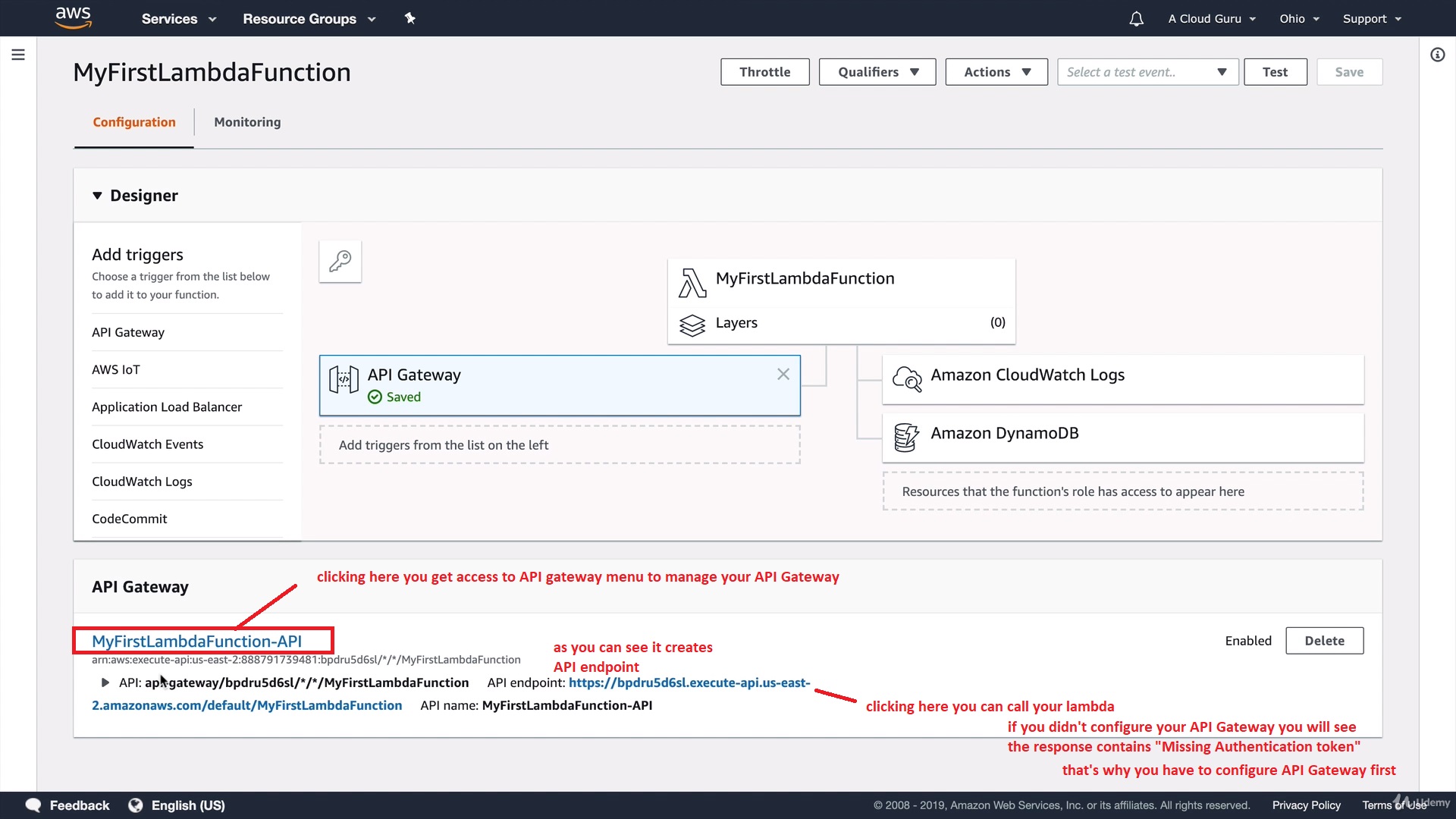The image size is (1456, 819).
Task: Remove the API Gateway trigger with X
Action: click(x=783, y=374)
